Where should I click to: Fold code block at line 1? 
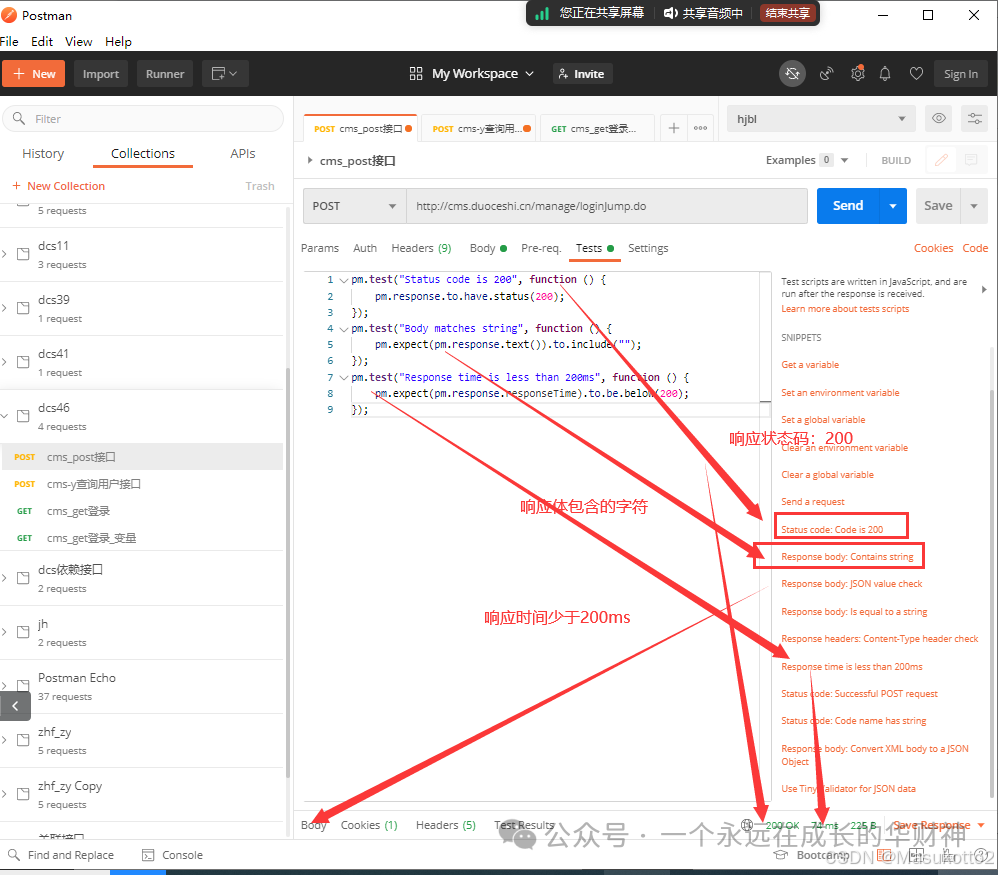point(344,280)
